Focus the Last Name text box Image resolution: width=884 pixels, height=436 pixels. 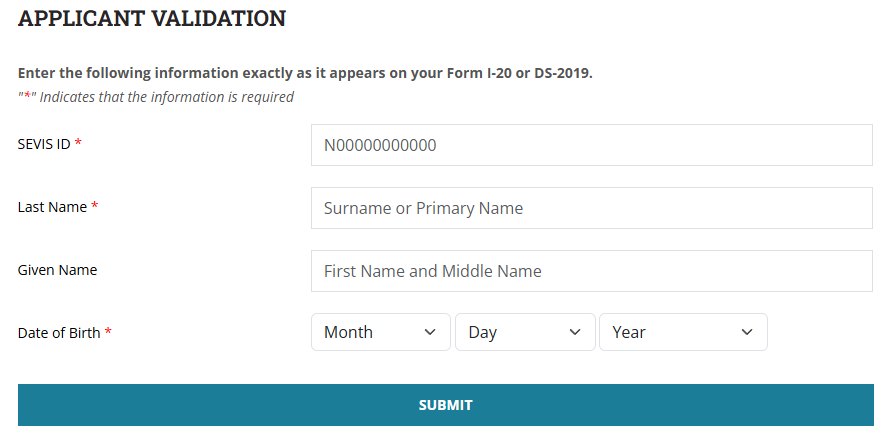coord(591,208)
